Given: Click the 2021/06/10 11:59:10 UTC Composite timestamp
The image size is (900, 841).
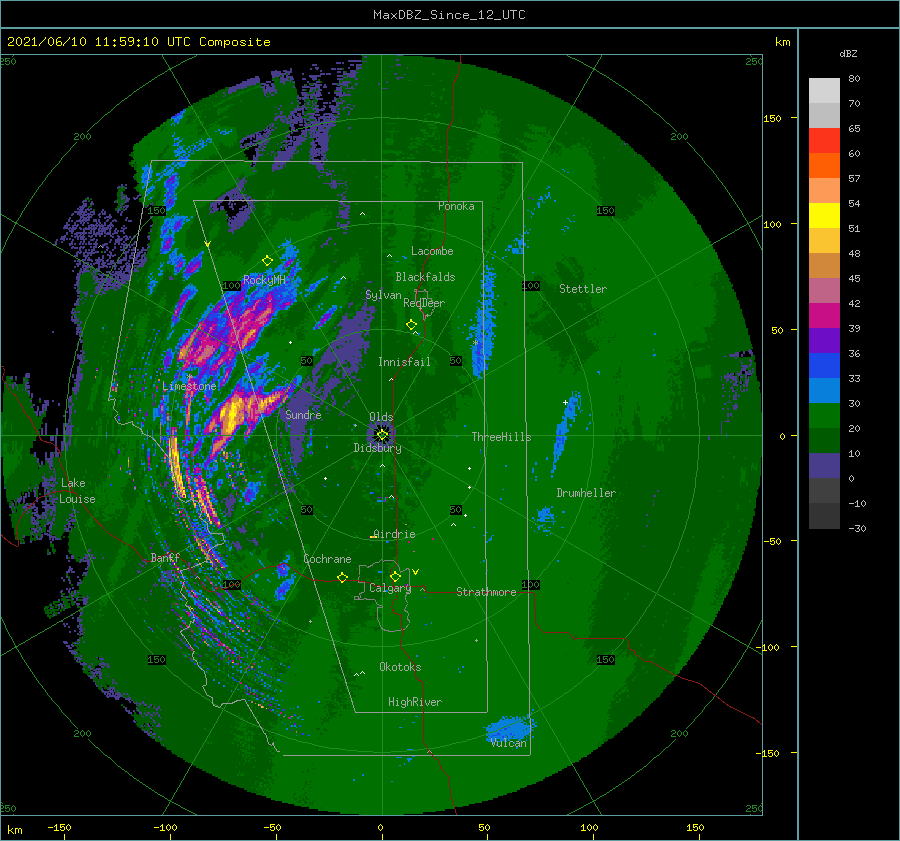Looking at the screenshot, I should [138, 42].
